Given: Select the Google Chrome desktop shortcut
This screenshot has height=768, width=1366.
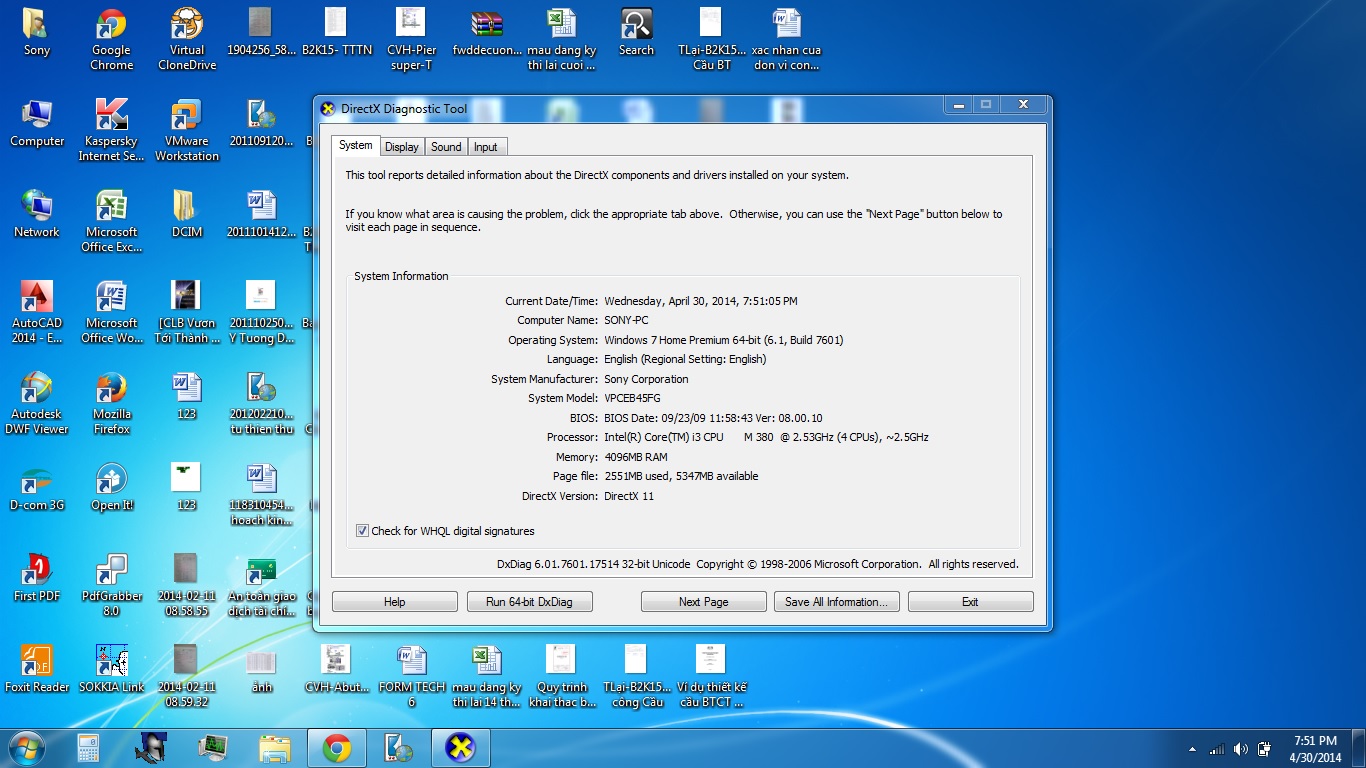Looking at the screenshot, I should 112,40.
